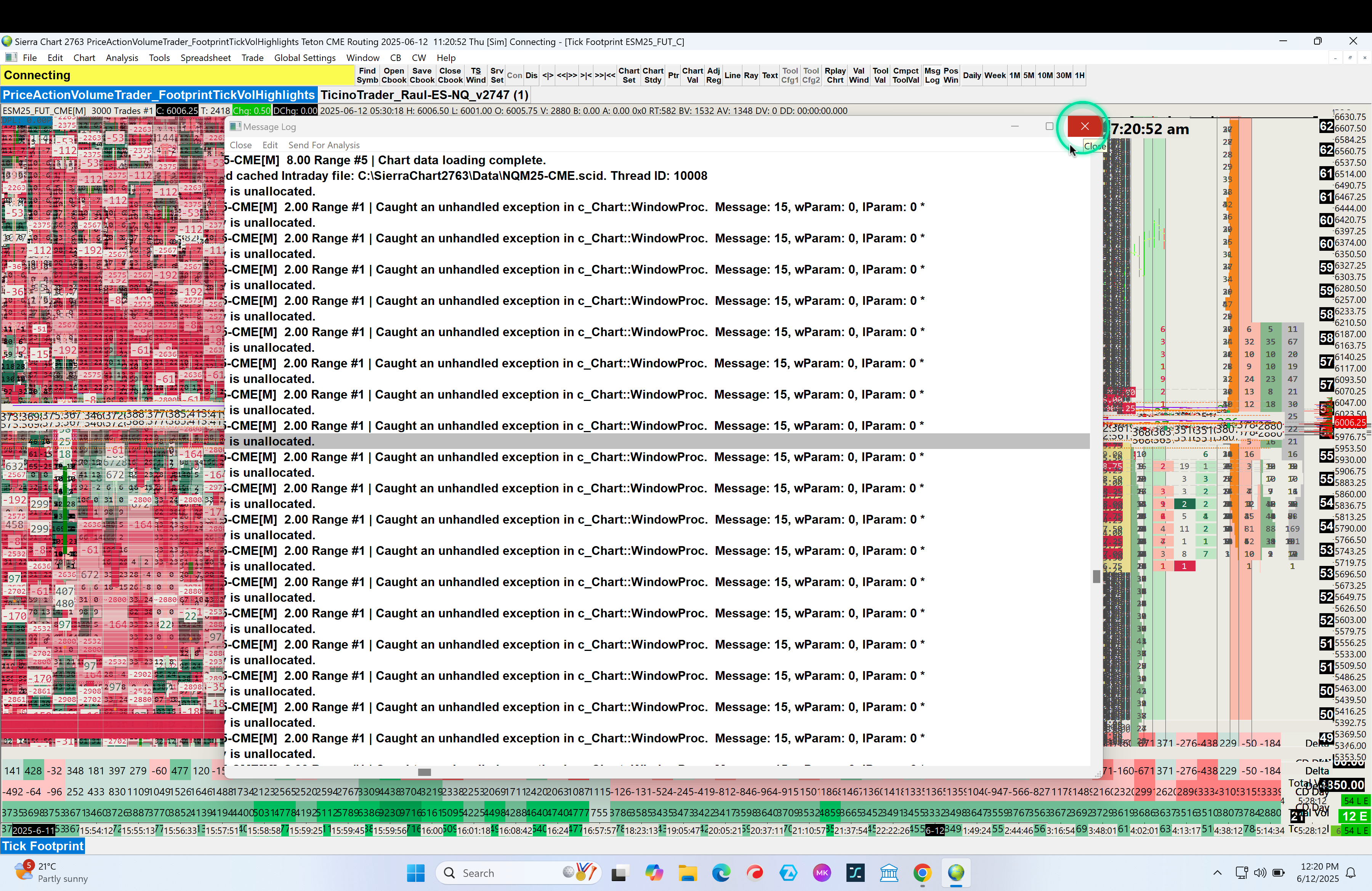Open the Global Settings menu

pos(305,58)
